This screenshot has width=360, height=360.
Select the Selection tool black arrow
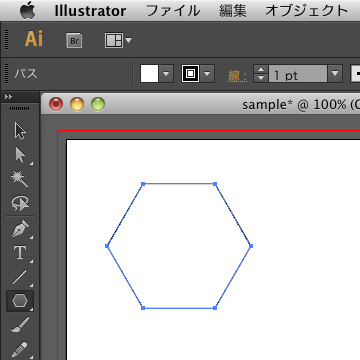(x=20, y=130)
